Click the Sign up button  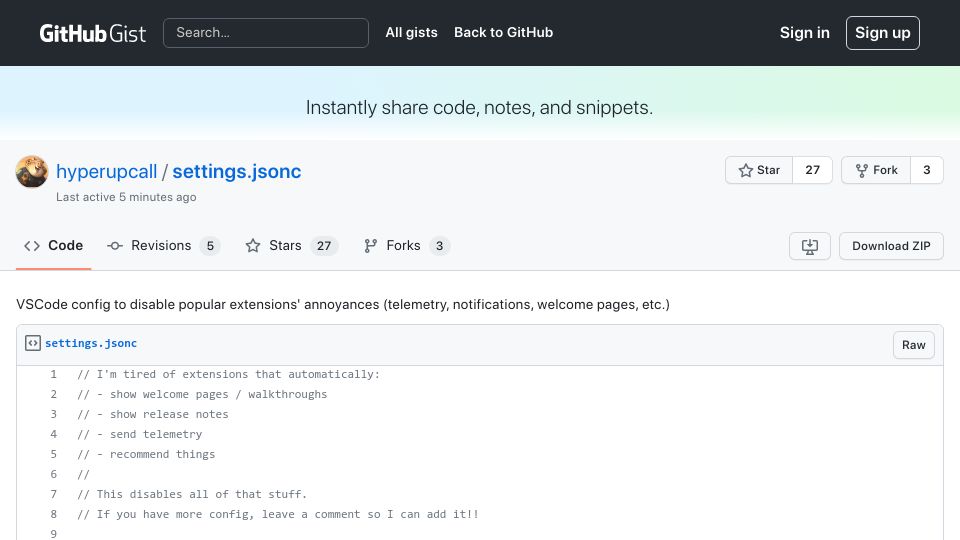882,33
